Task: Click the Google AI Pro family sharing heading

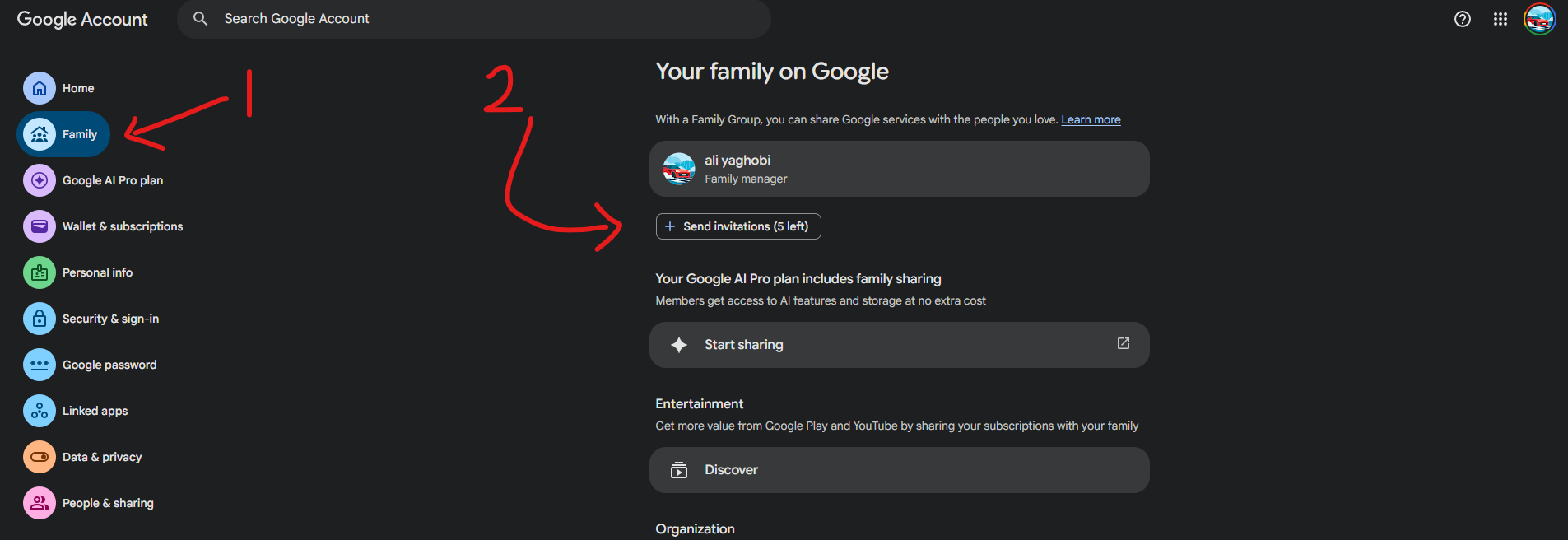Action: click(798, 279)
